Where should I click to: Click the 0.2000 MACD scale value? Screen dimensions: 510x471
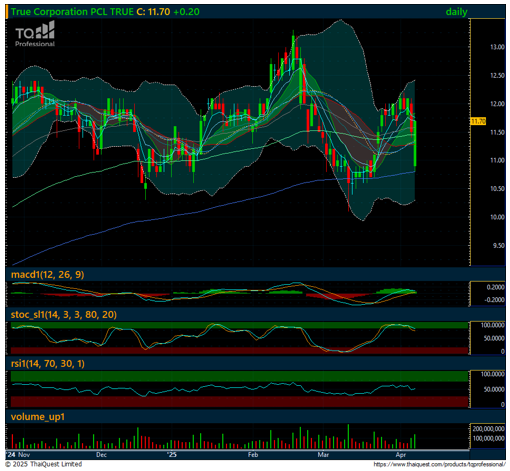pos(495,287)
